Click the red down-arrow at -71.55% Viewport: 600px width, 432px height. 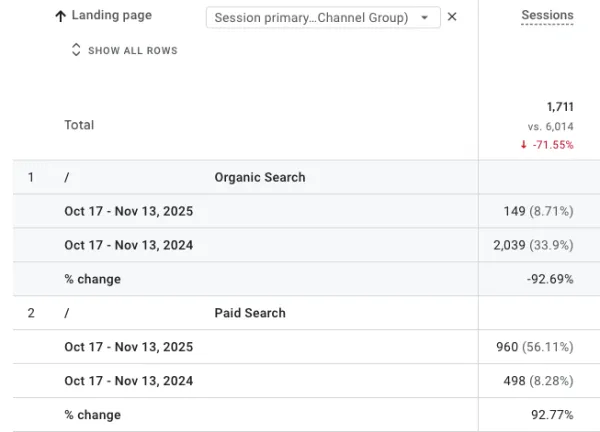[523, 145]
